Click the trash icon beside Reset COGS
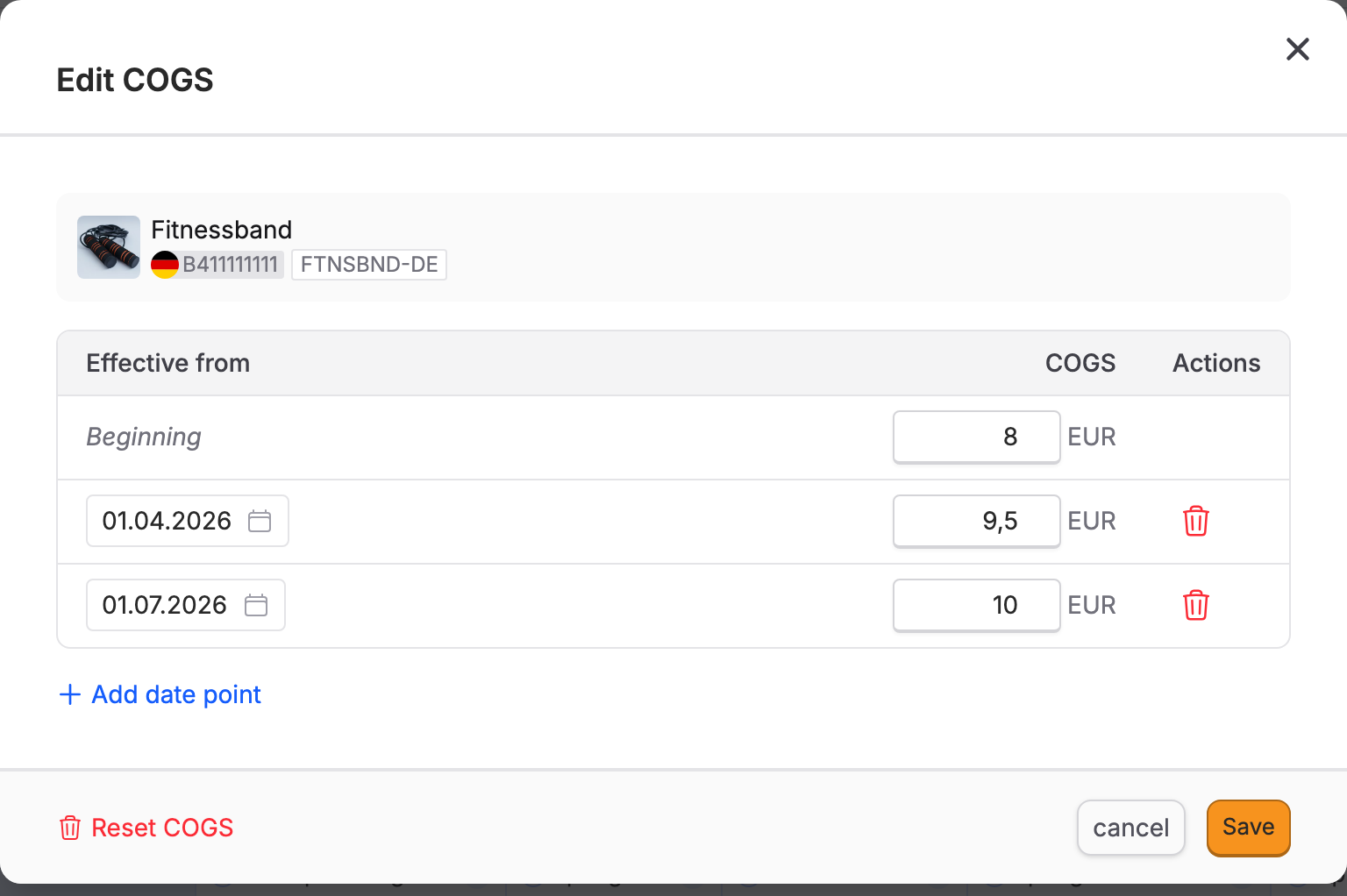 pos(70,828)
